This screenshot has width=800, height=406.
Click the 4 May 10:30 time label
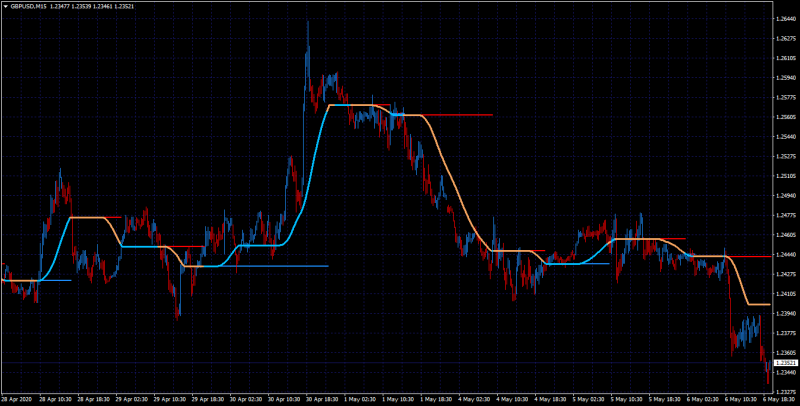click(513, 398)
